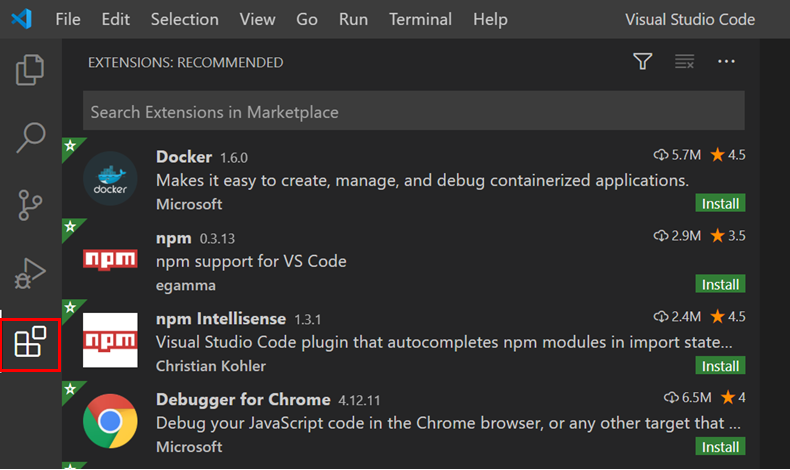The width and height of the screenshot is (790, 470).
Task: Click the Debugger for Chrome logo
Action: pyautogui.click(x=110, y=421)
